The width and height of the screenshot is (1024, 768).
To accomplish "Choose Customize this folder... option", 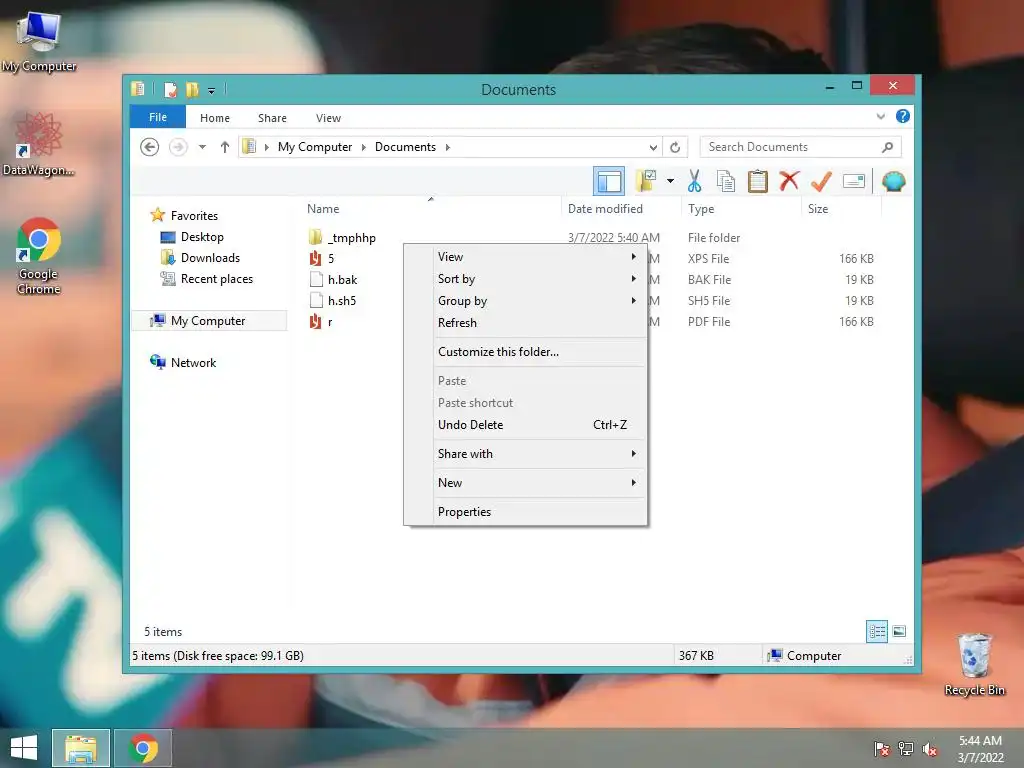I will point(526,351).
